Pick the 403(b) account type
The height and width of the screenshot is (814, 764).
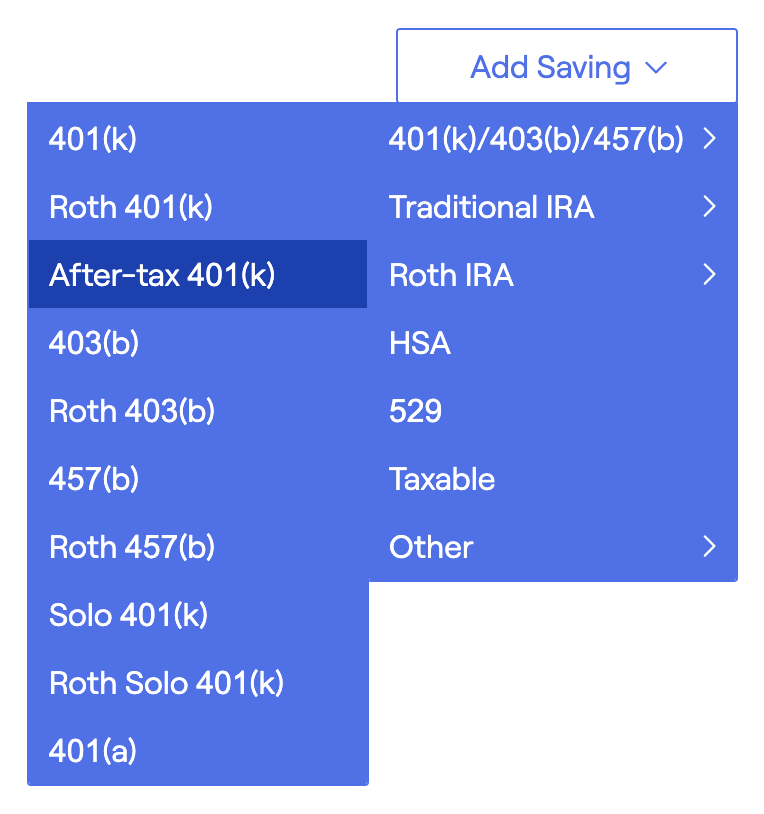(198, 342)
